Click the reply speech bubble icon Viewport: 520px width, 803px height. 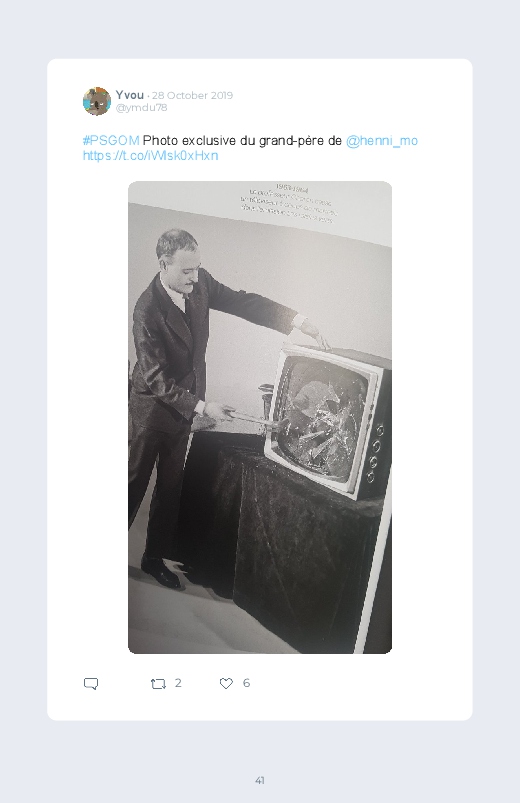(91, 684)
